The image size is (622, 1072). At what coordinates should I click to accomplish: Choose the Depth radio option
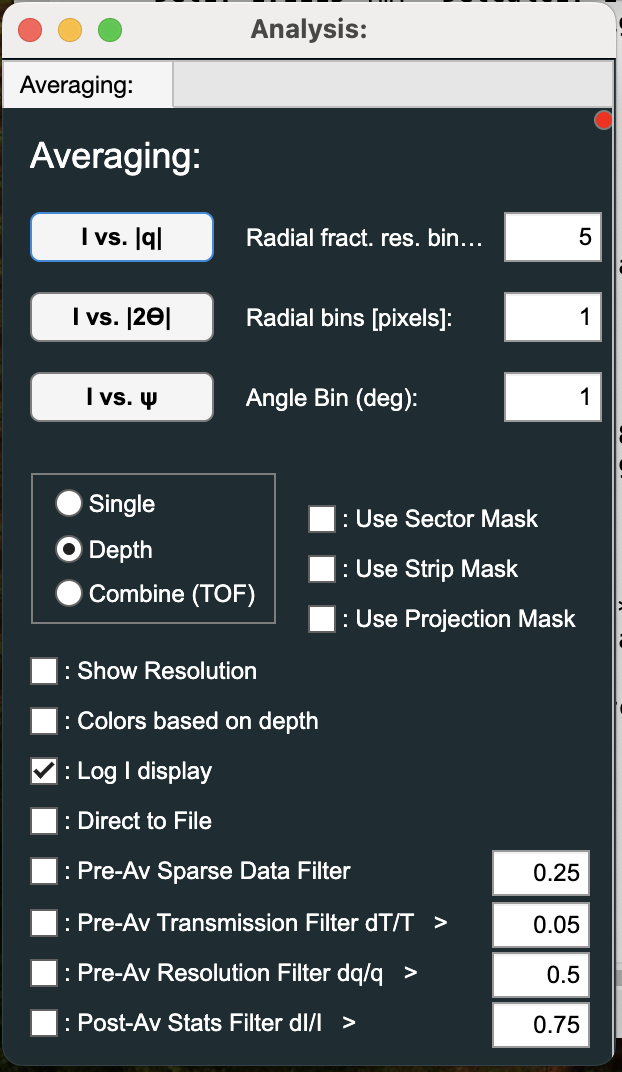coord(69,549)
